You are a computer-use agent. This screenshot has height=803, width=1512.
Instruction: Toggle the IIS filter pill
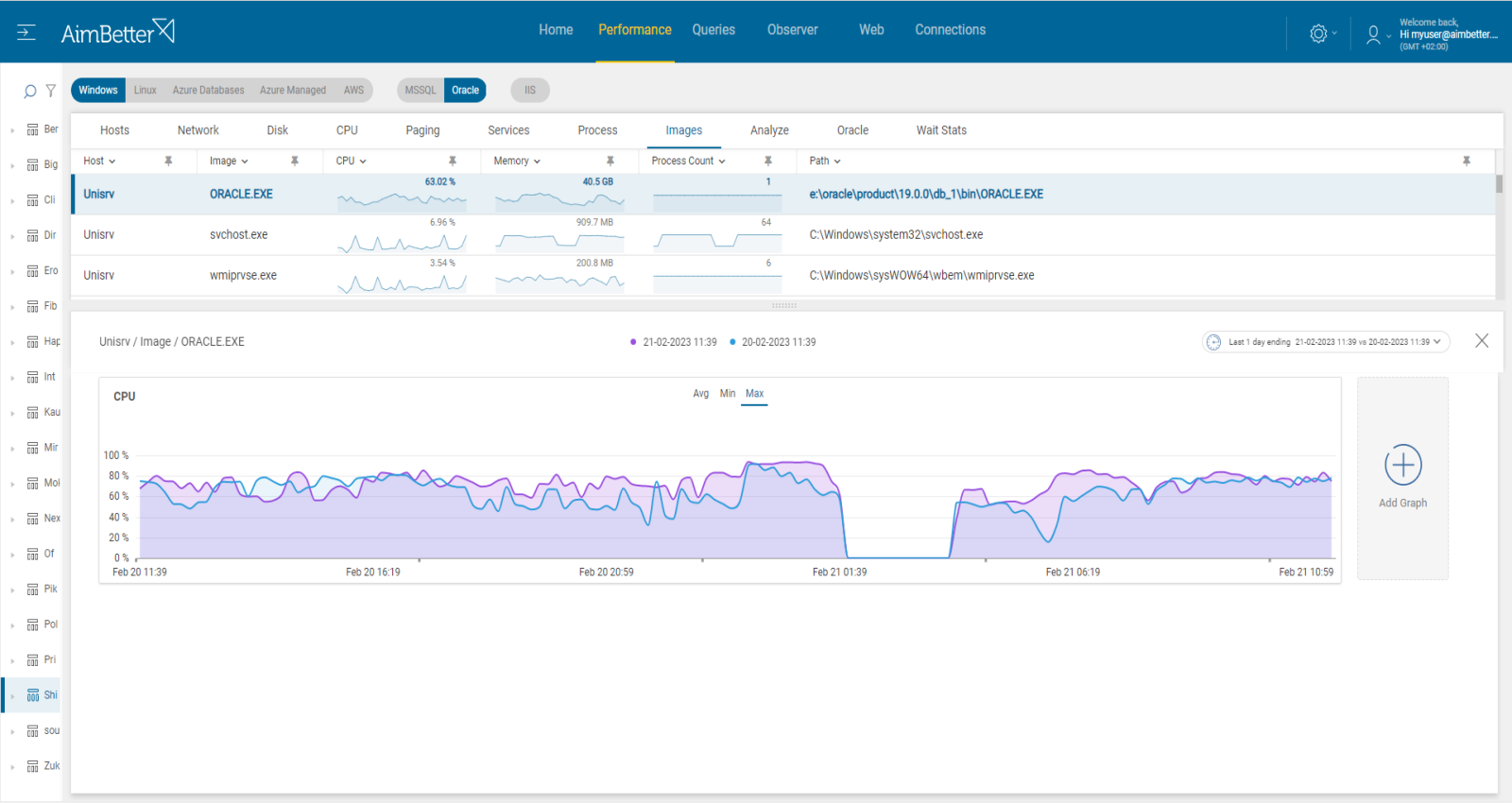[x=530, y=91]
